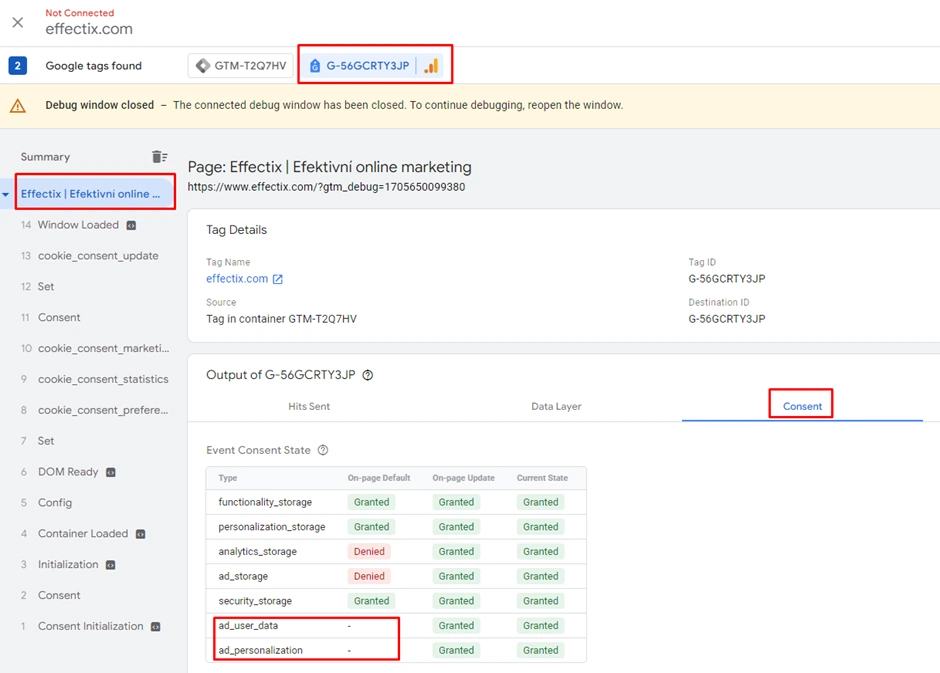This screenshot has height=673, width=940.
Task: Open help icon next to Output of G-56GCRTY3JP
Action: pyautogui.click(x=368, y=375)
